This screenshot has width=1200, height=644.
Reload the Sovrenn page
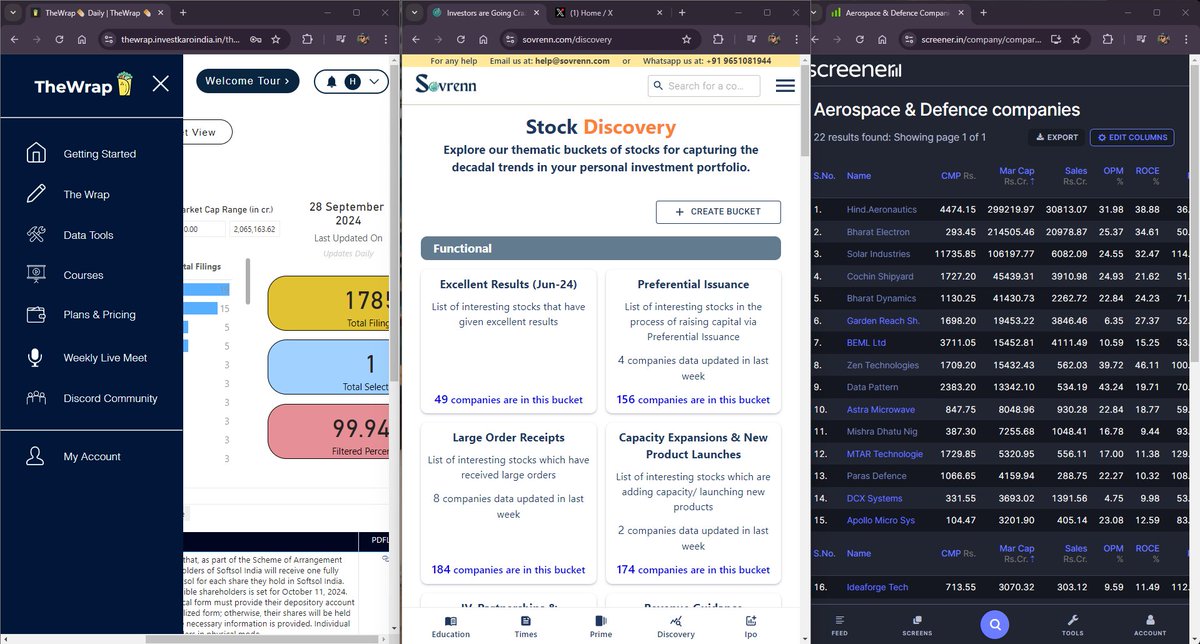click(x=462, y=39)
